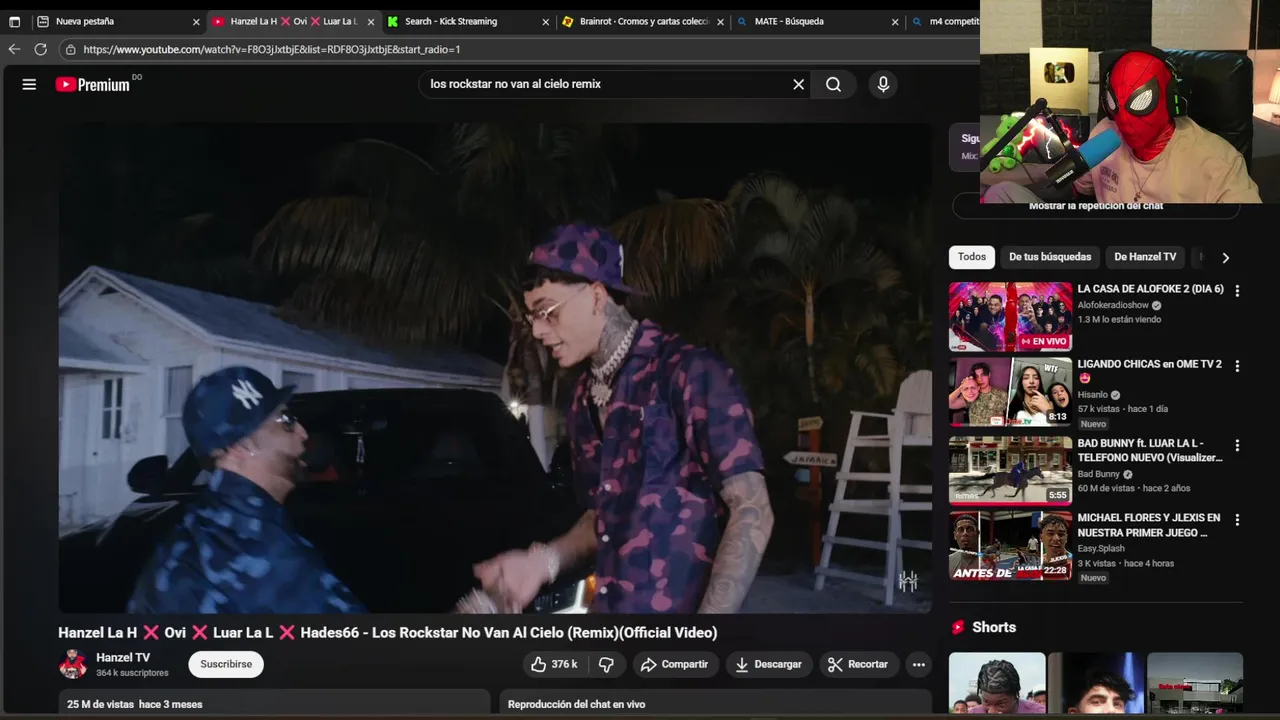Image resolution: width=1280 pixels, height=720 pixels.
Task: Open options for MICHAEL FLORES Y JLEXIS video
Action: pyautogui.click(x=1237, y=520)
